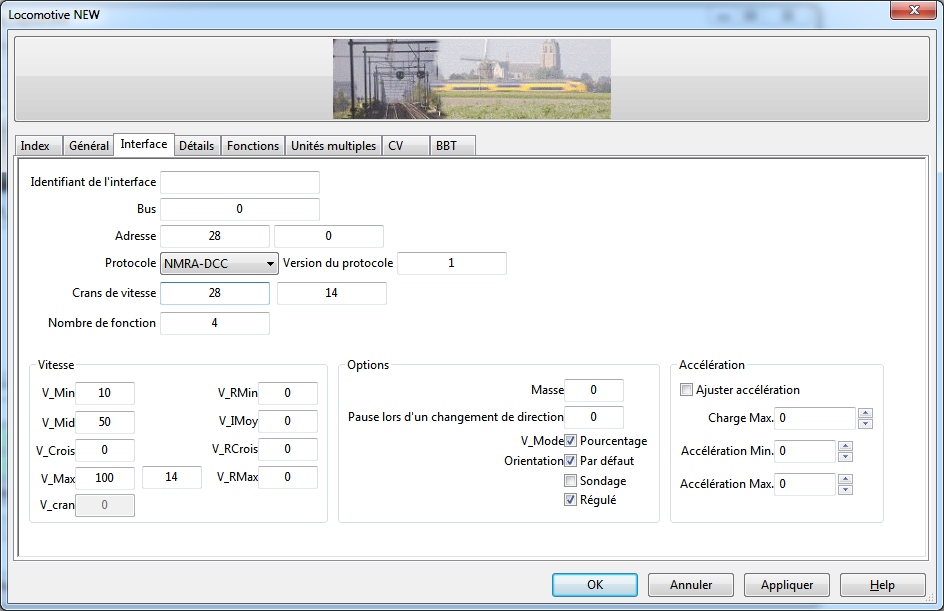Image resolution: width=944 pixels, height=611 pixels.
Task: Increase Accélération Max. with up arrow
Action: [x=845, y=479]
